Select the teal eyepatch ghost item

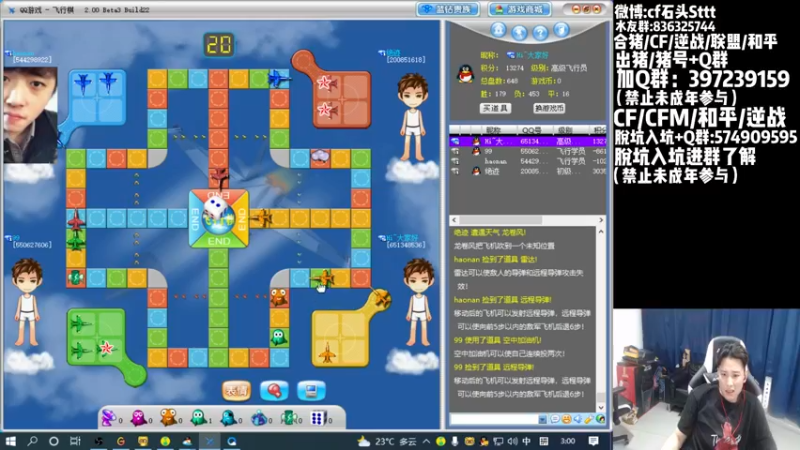228,418
